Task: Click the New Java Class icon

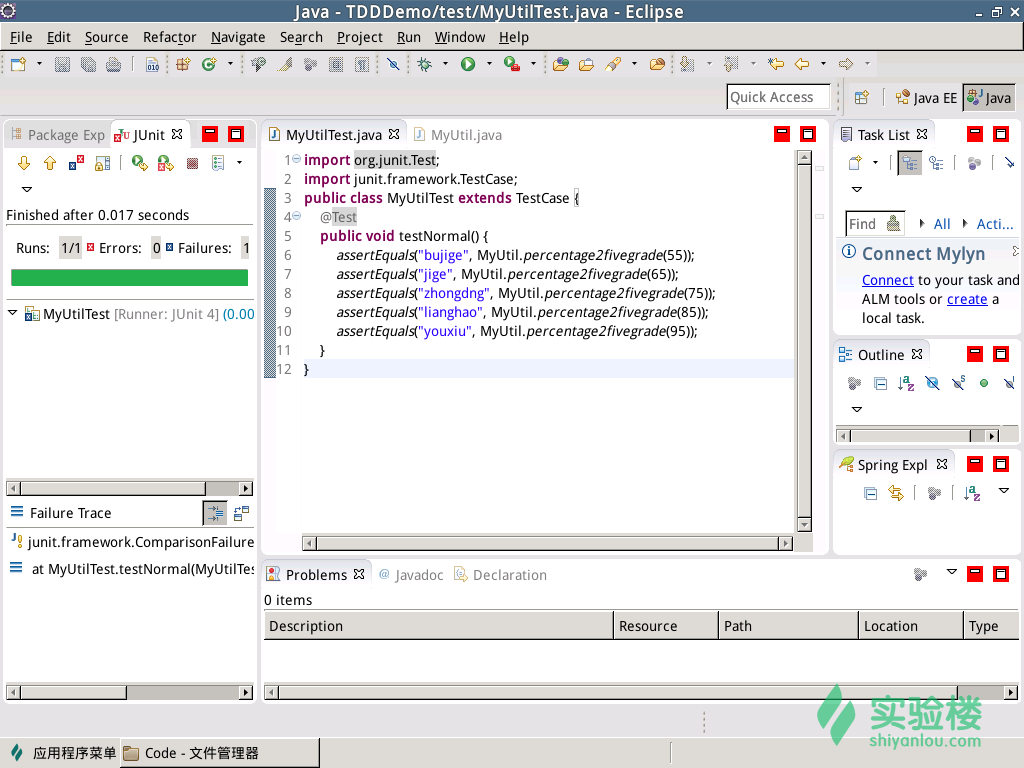Action: (209, 64)
